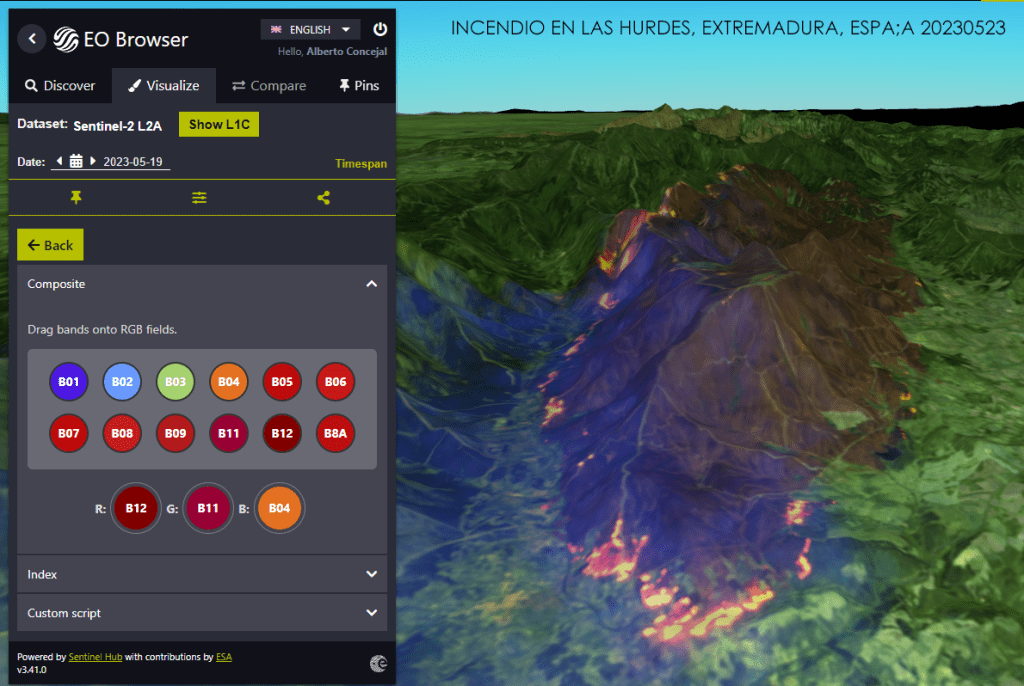The height and width of the screenshot is (686, 1024).
Task: Open the calendar date picker icon
Action: [x=76, y=161]
